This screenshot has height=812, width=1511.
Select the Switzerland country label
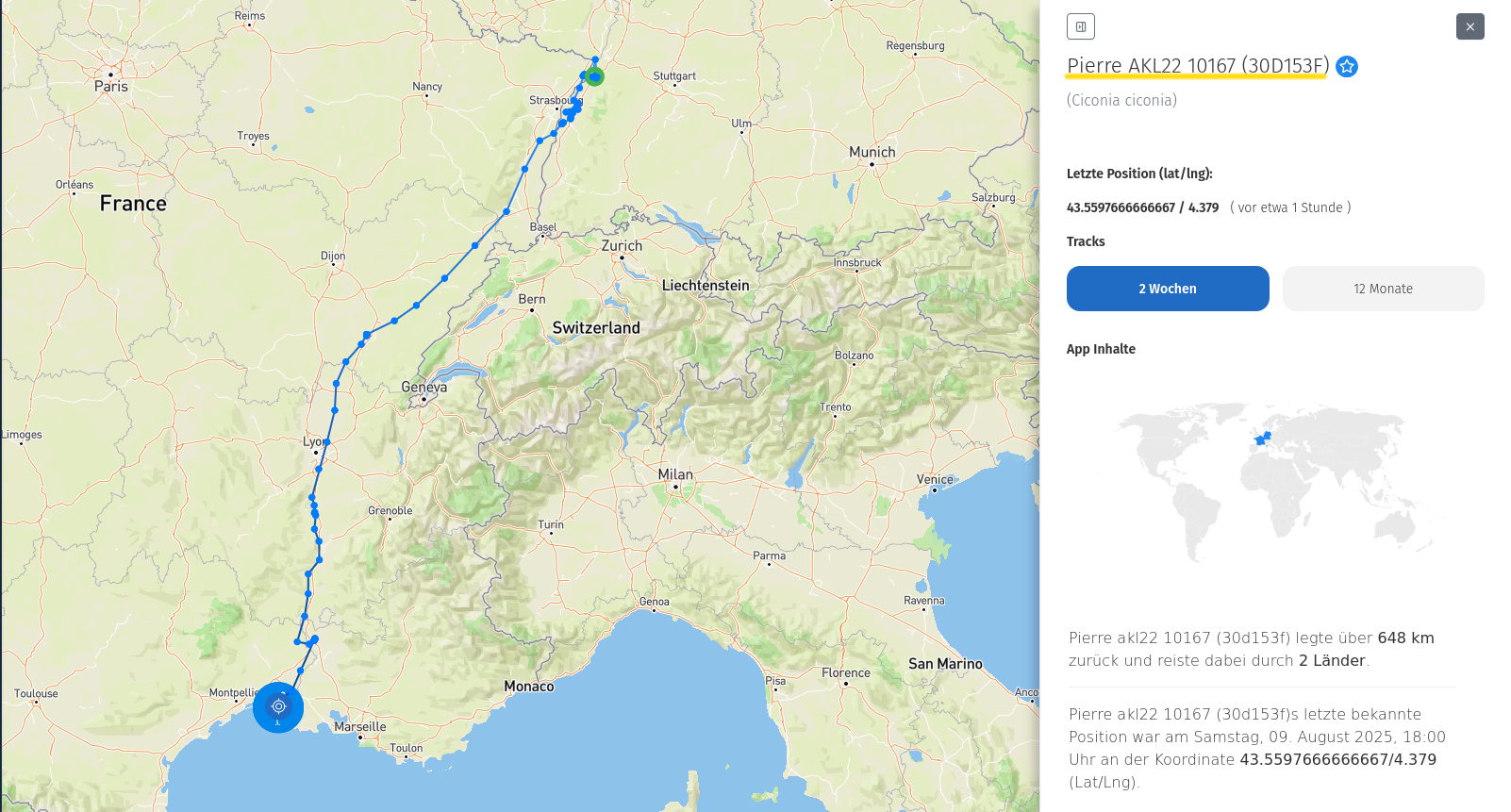[596, 327]
